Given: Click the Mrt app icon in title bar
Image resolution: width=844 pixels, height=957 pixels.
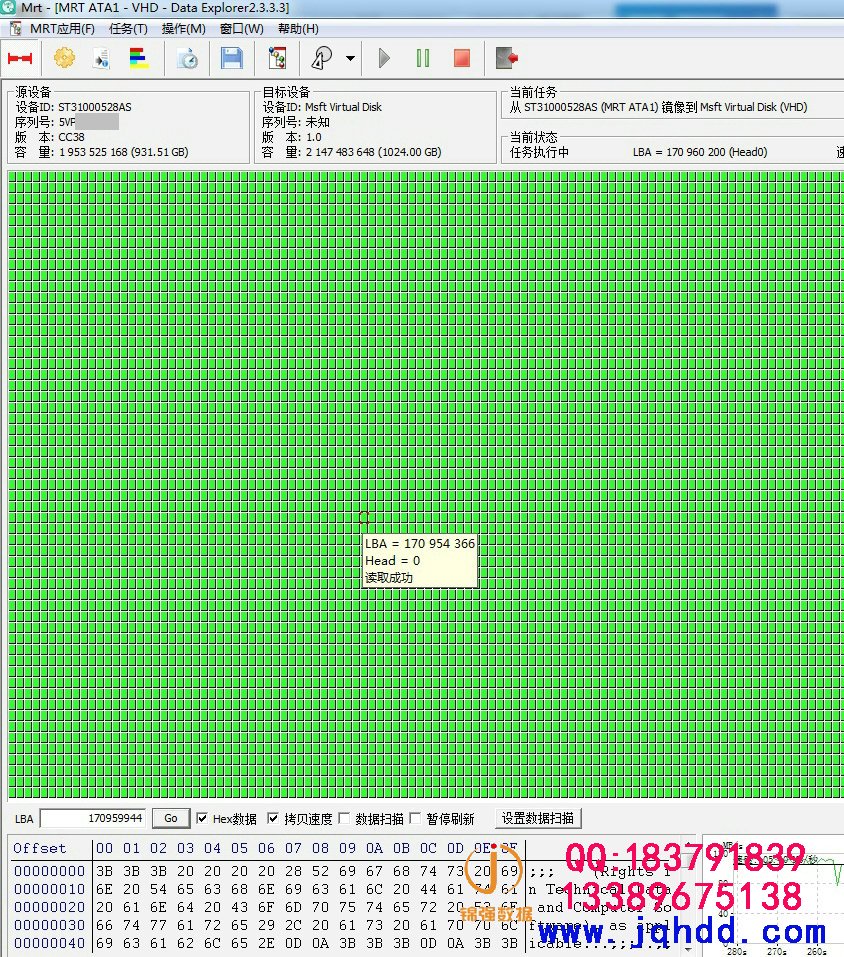Looking at the screenshot, I should 7,7.
